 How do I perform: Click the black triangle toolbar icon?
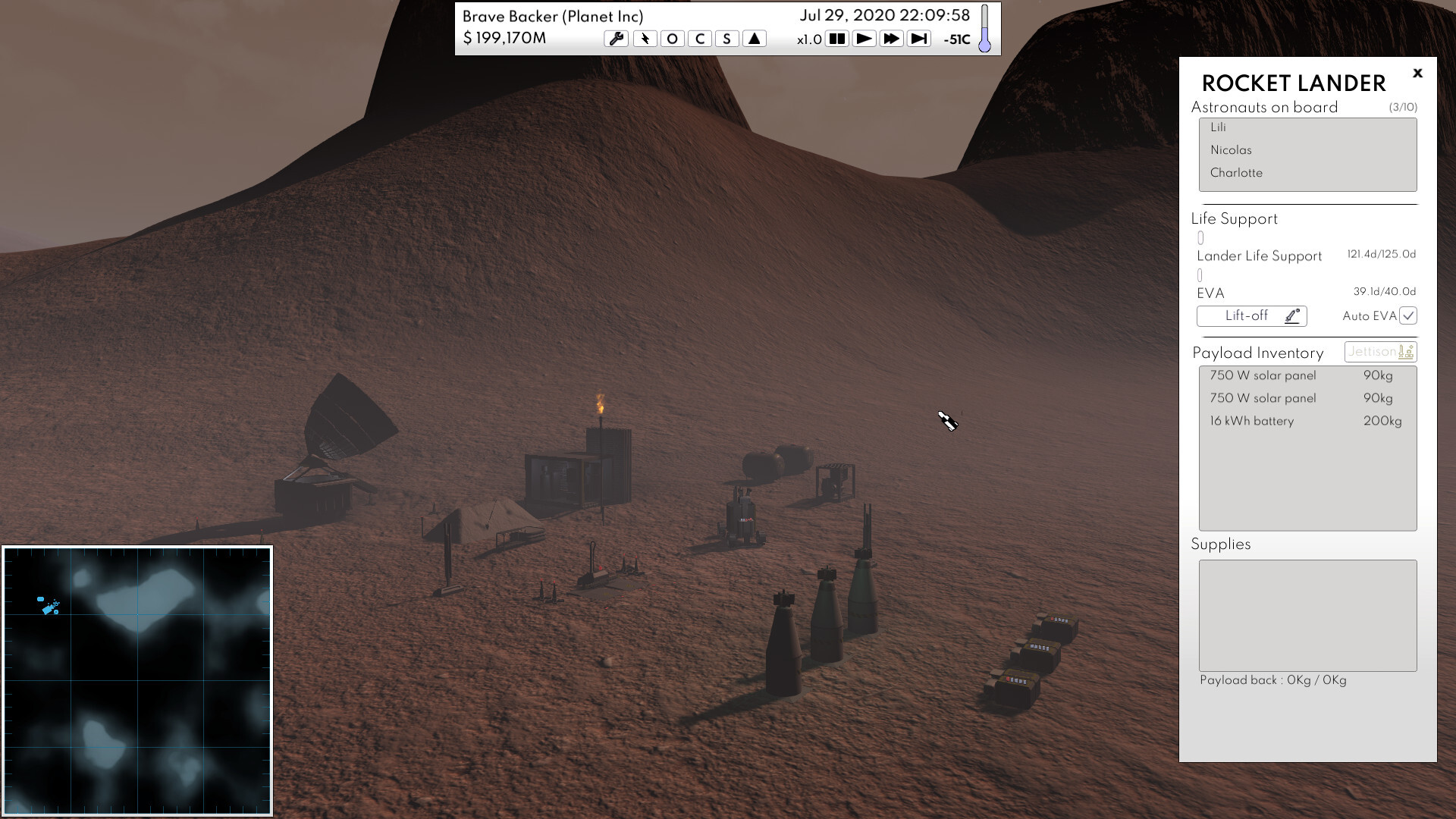(754, 39)
